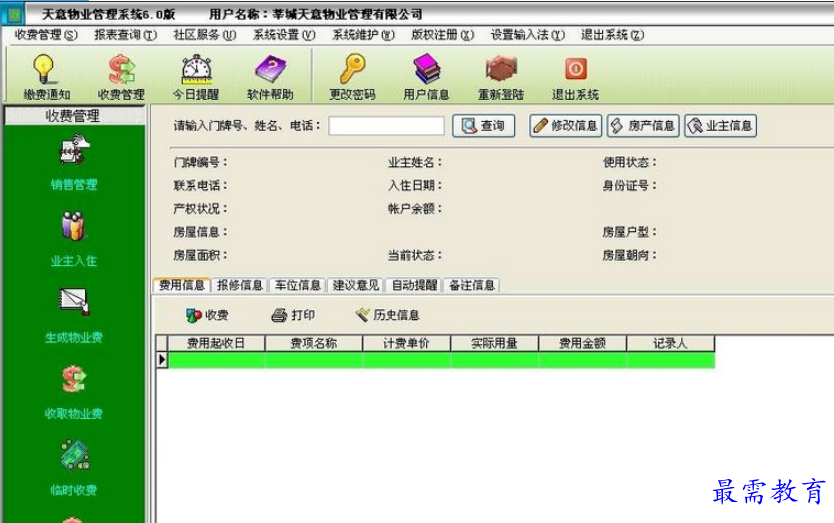Click the 重新登陆 handshake icon
Screen dimensions: 834x523
tap(501, 77)
